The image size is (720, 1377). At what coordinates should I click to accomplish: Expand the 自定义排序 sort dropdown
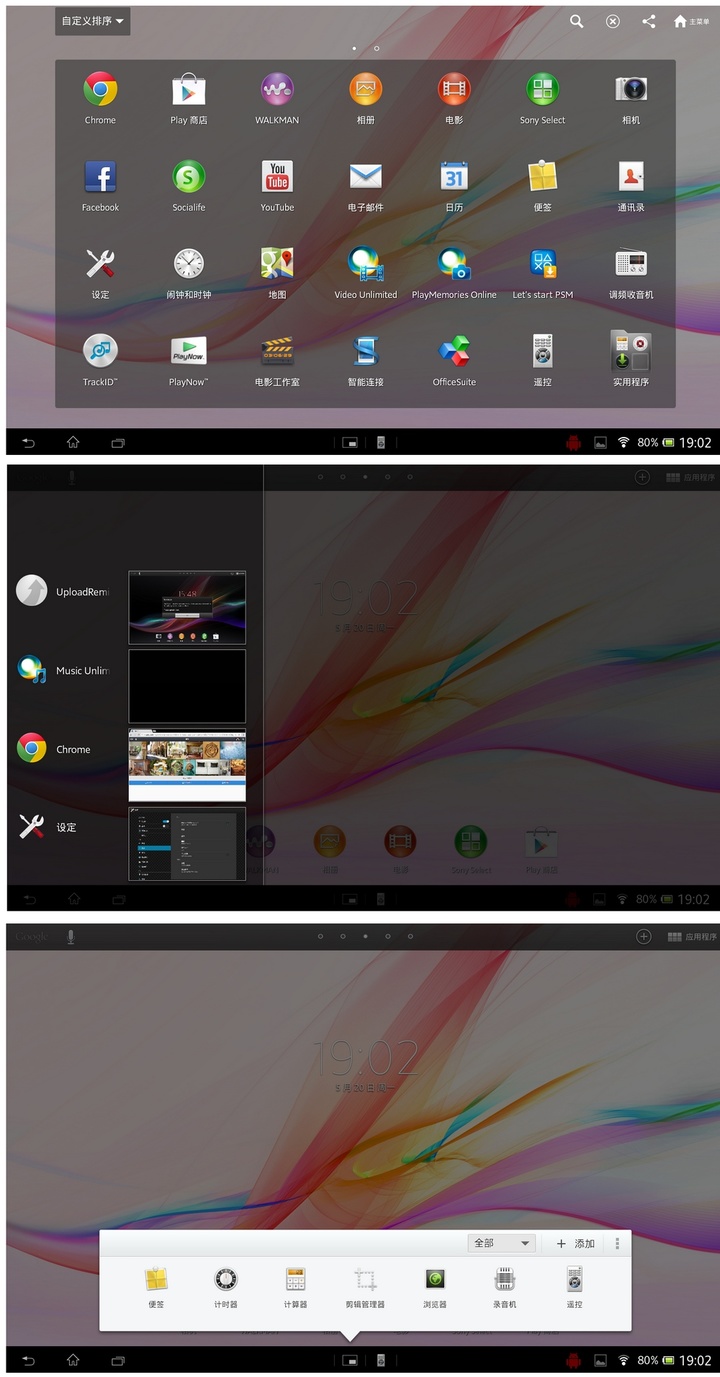92,21
